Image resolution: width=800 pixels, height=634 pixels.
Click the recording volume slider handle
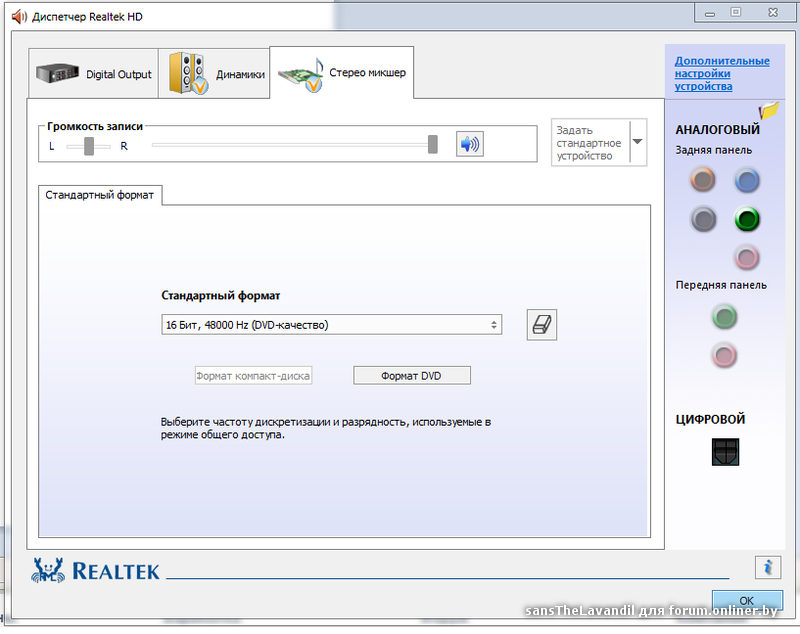click(433, 144)
